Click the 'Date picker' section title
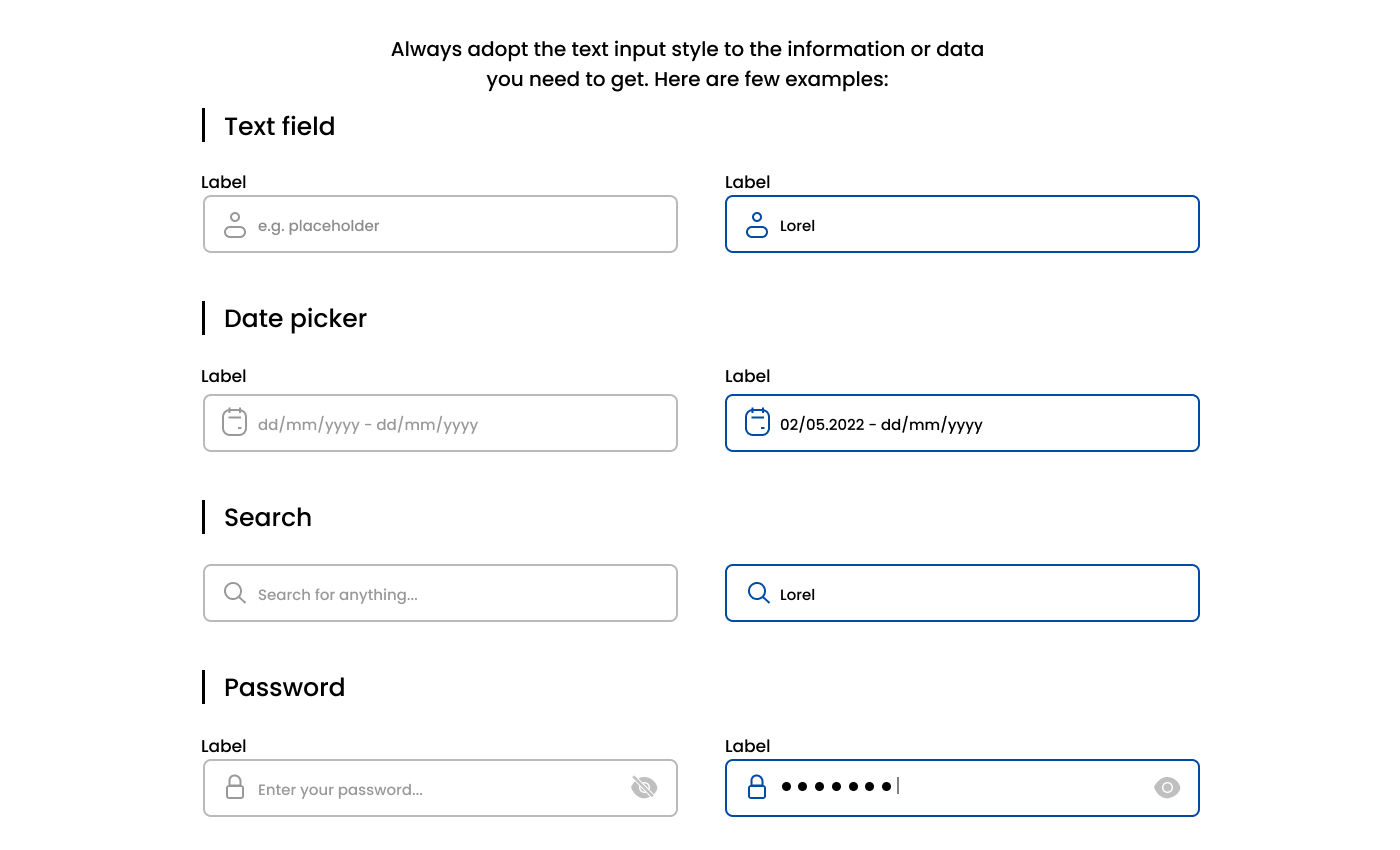The height and width of the screenshot is (850, 1400). (x=294, y=318)
